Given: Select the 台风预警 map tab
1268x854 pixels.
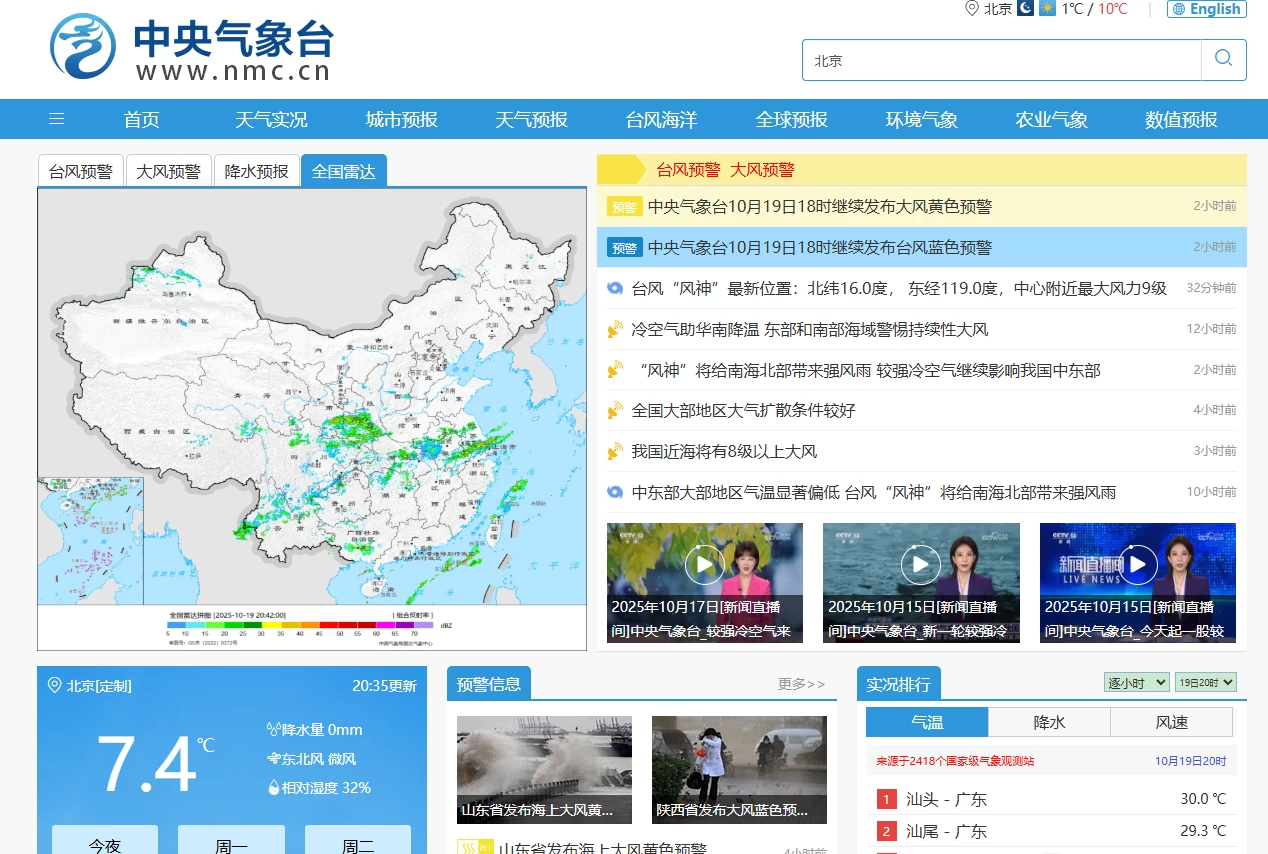Looking at the screenshot, I should 81,171.
